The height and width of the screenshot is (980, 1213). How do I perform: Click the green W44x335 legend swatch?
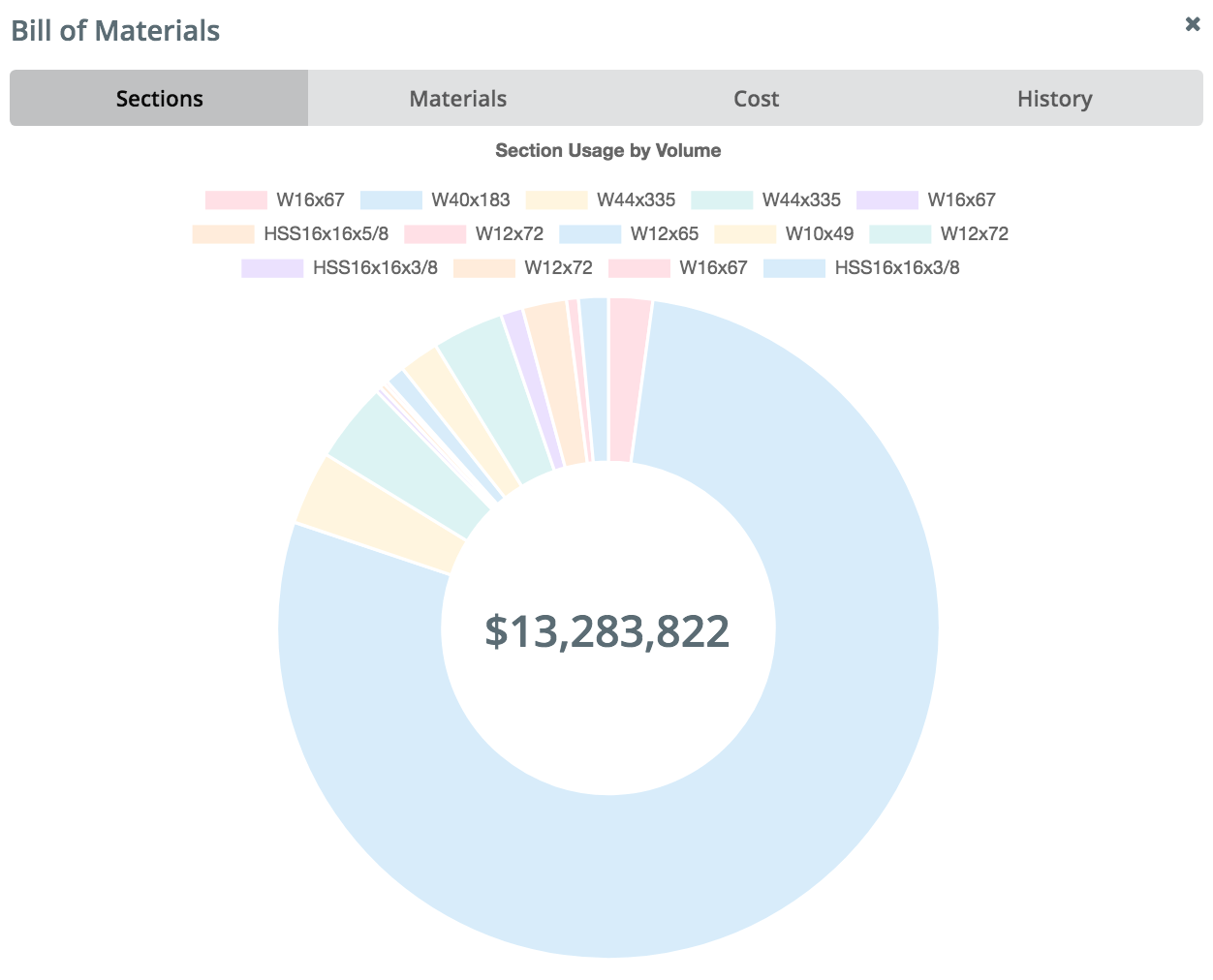point(722,199)
